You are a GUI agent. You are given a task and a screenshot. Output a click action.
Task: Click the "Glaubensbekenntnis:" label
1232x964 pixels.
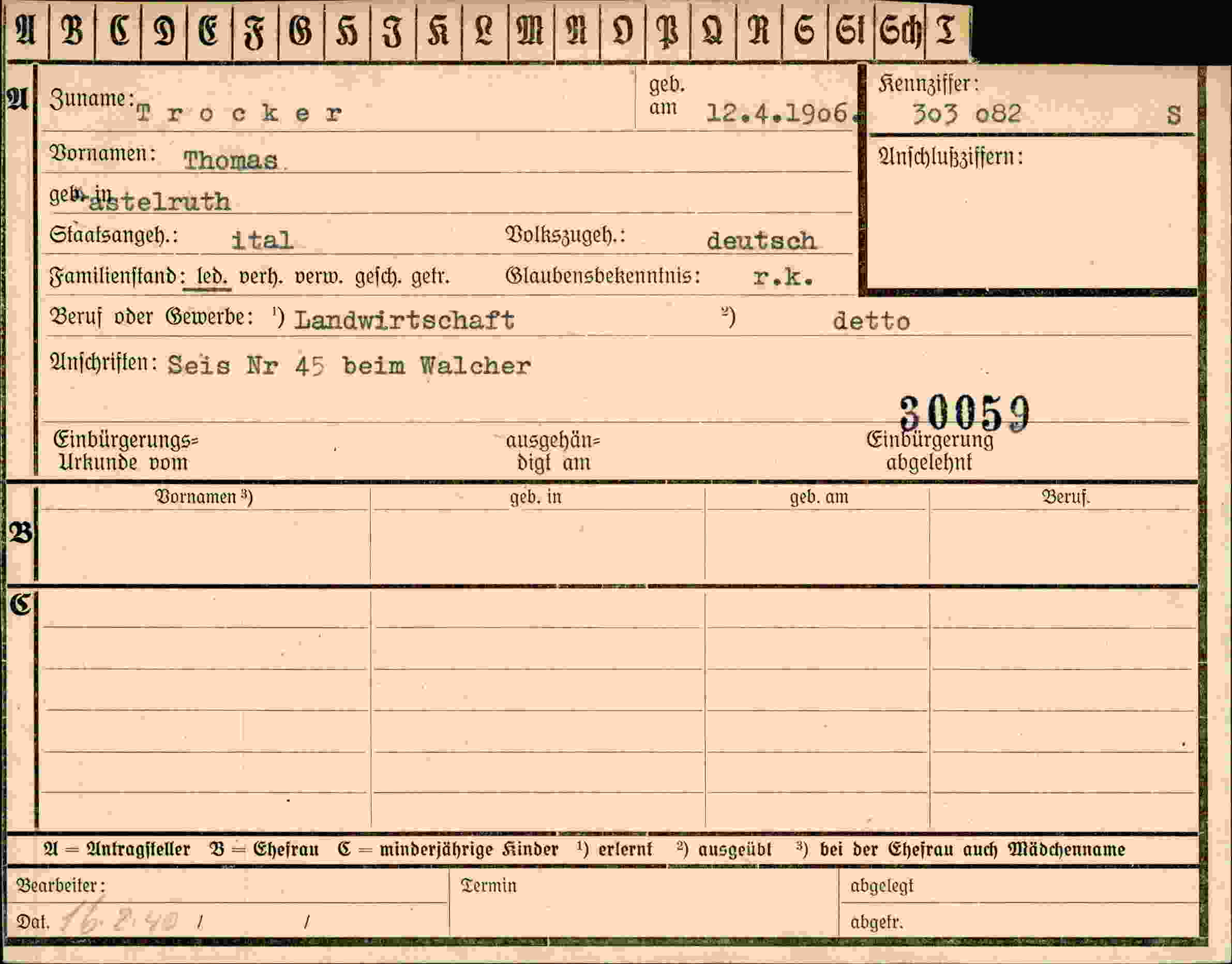coord(603,276)
